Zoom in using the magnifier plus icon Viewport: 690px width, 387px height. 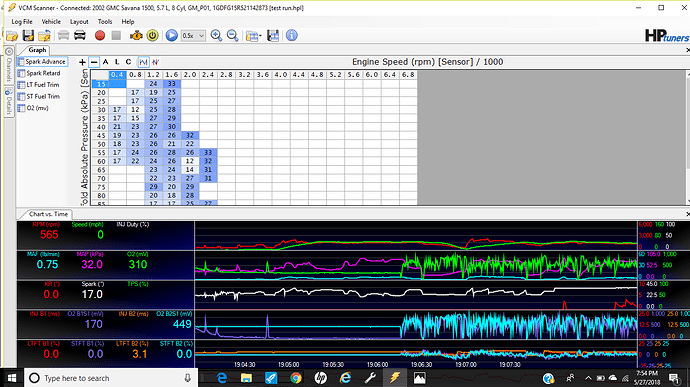(216, 36)
